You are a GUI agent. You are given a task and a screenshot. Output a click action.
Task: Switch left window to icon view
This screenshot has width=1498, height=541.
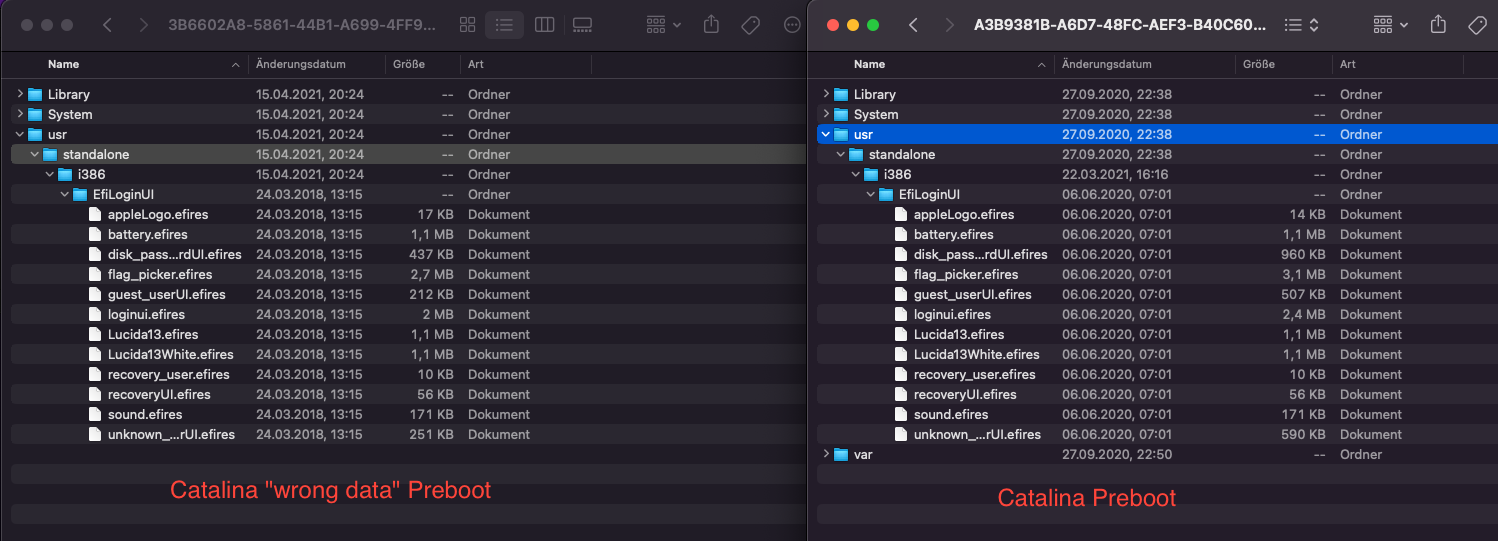(x=467, y=25)
